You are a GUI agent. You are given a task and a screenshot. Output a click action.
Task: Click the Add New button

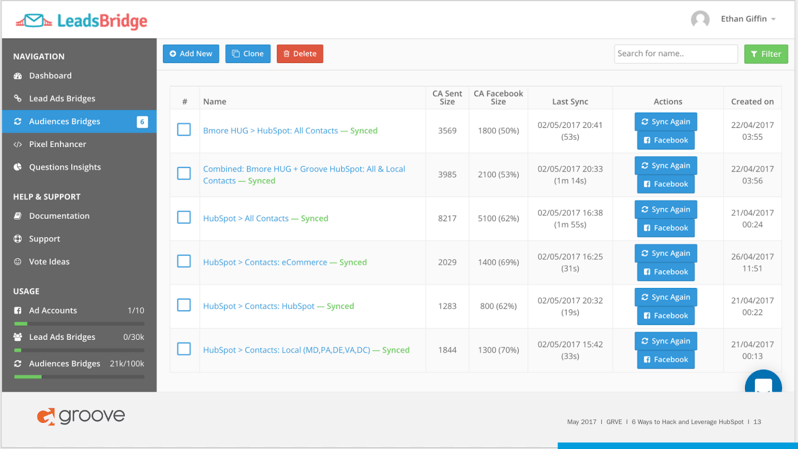coord(191,54)
